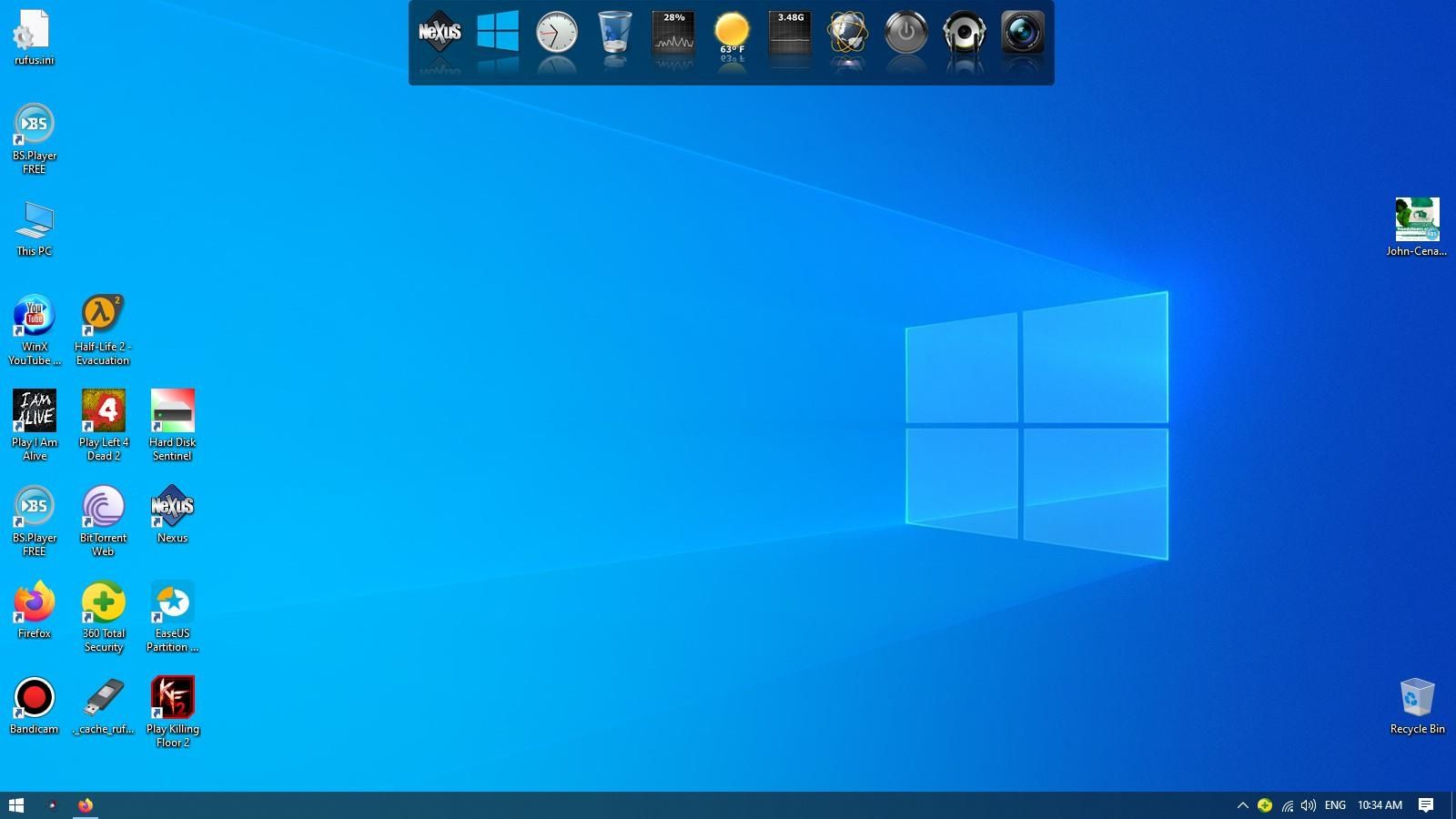Click the 360 Total Security tray icon
This screenshot has width=1456, height=819.
pyautogui.click(x=1265, y=805)
